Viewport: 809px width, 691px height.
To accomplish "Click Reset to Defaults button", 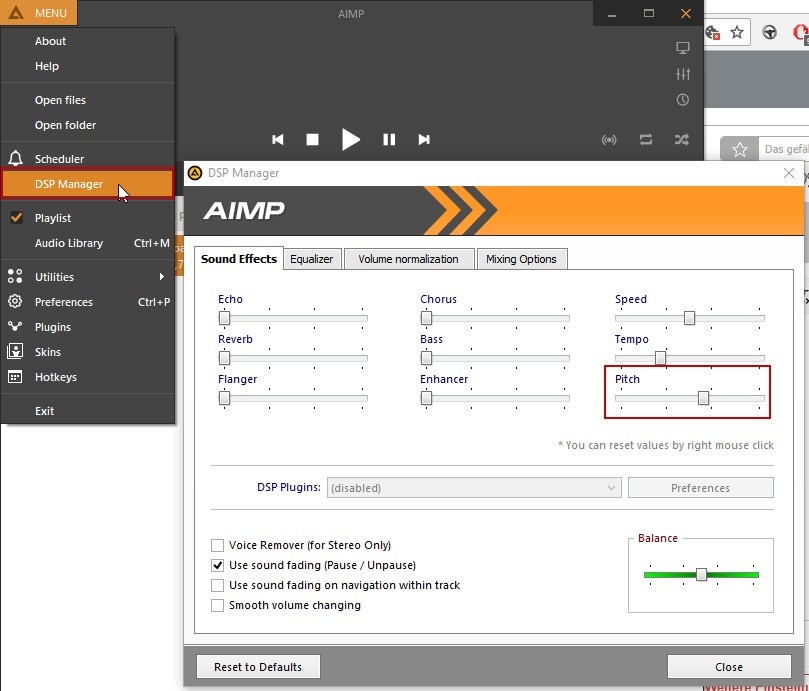I will [258, 667].
